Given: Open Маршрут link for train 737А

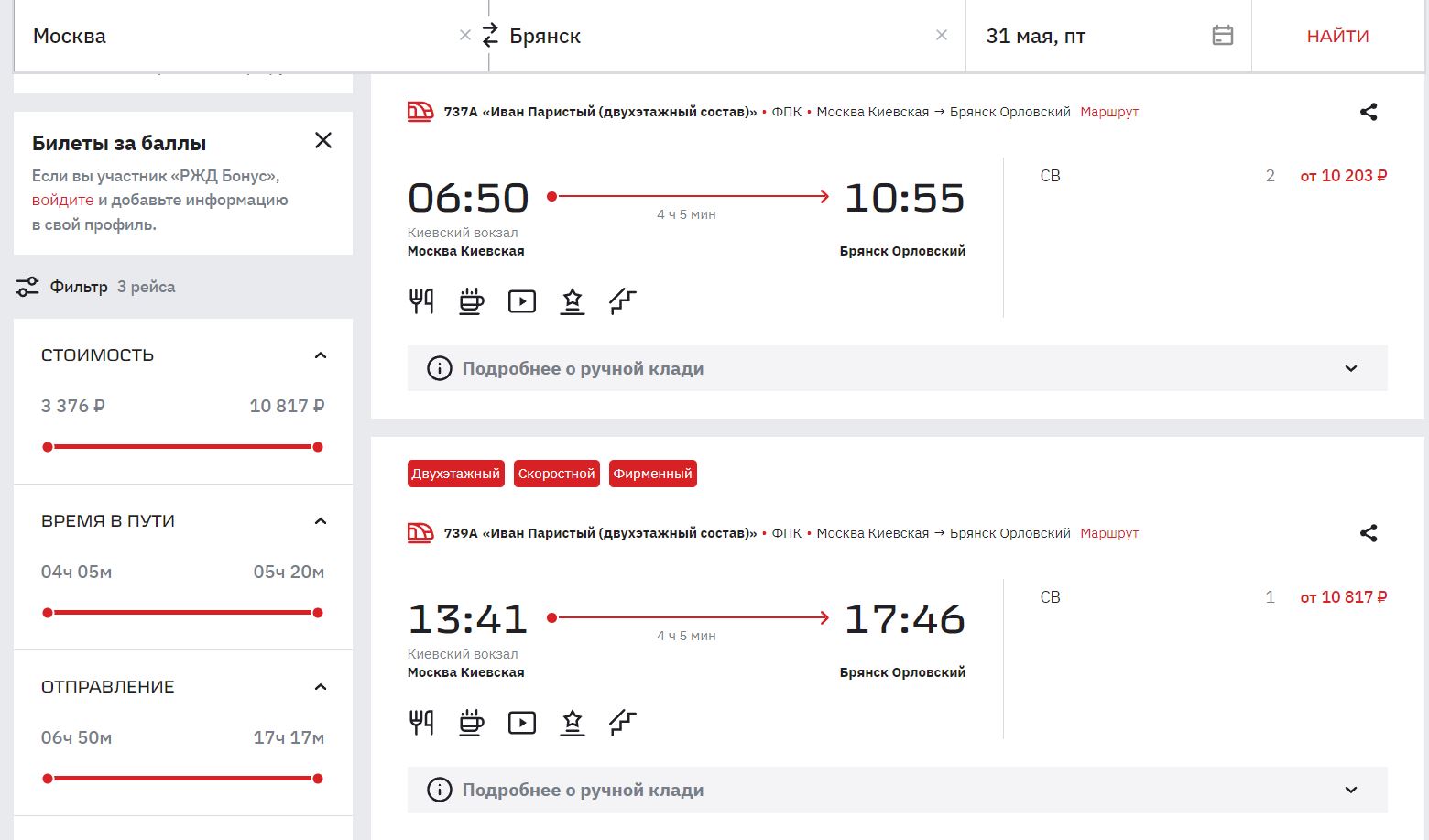Looking at the screenshot, I should pos(1109,112).
